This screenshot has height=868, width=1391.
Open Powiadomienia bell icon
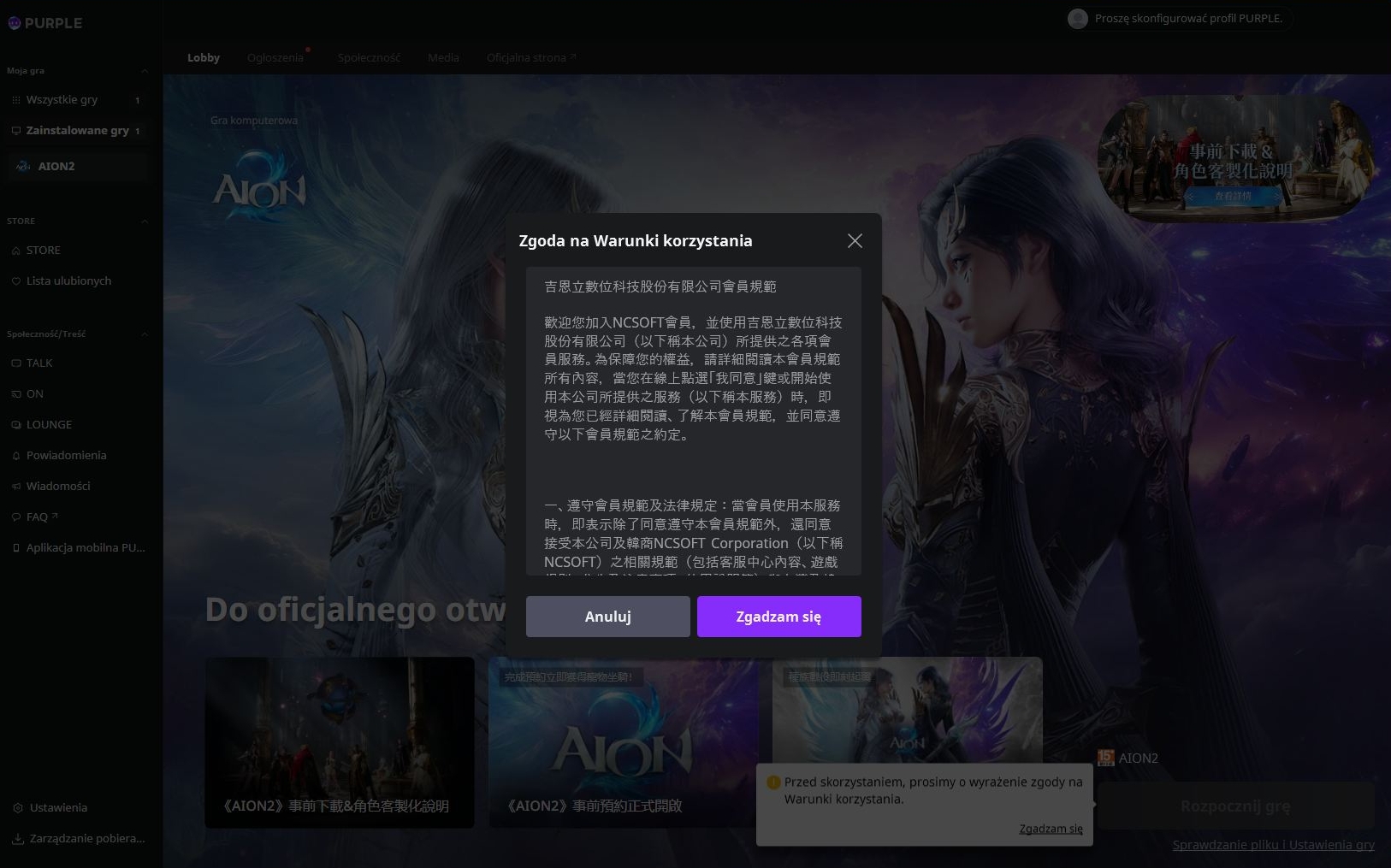(x=15, y=456)
